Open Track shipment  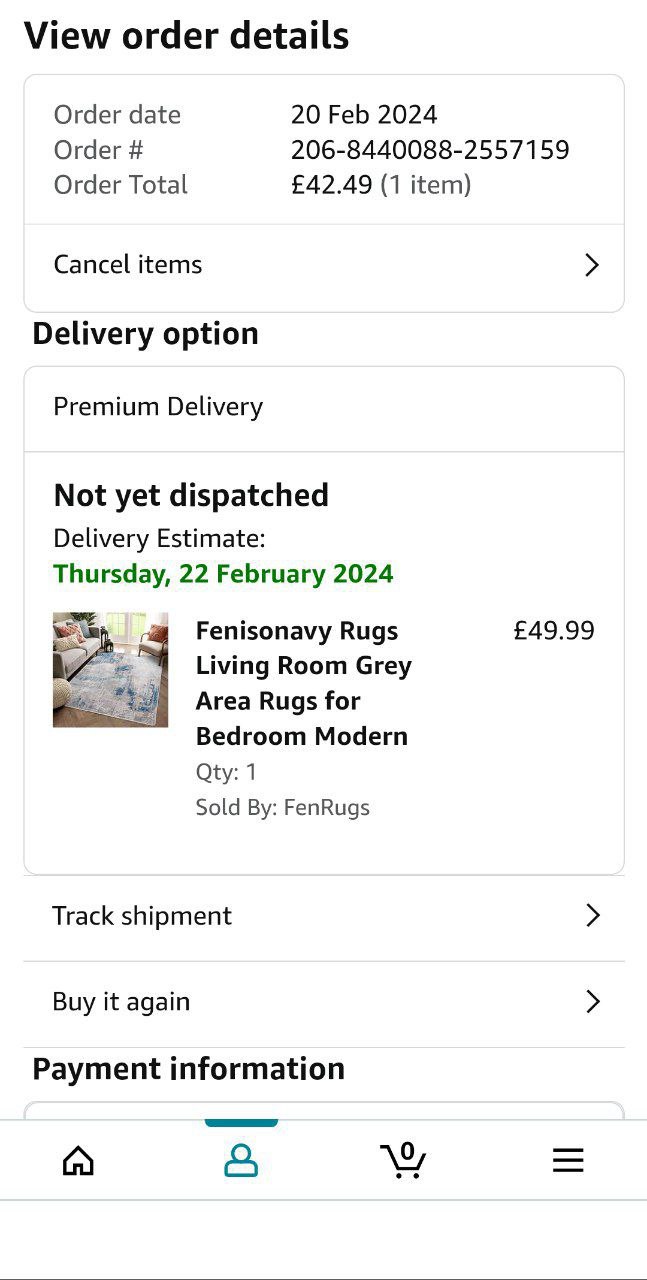pyautogui.click(x=324, y=917)
